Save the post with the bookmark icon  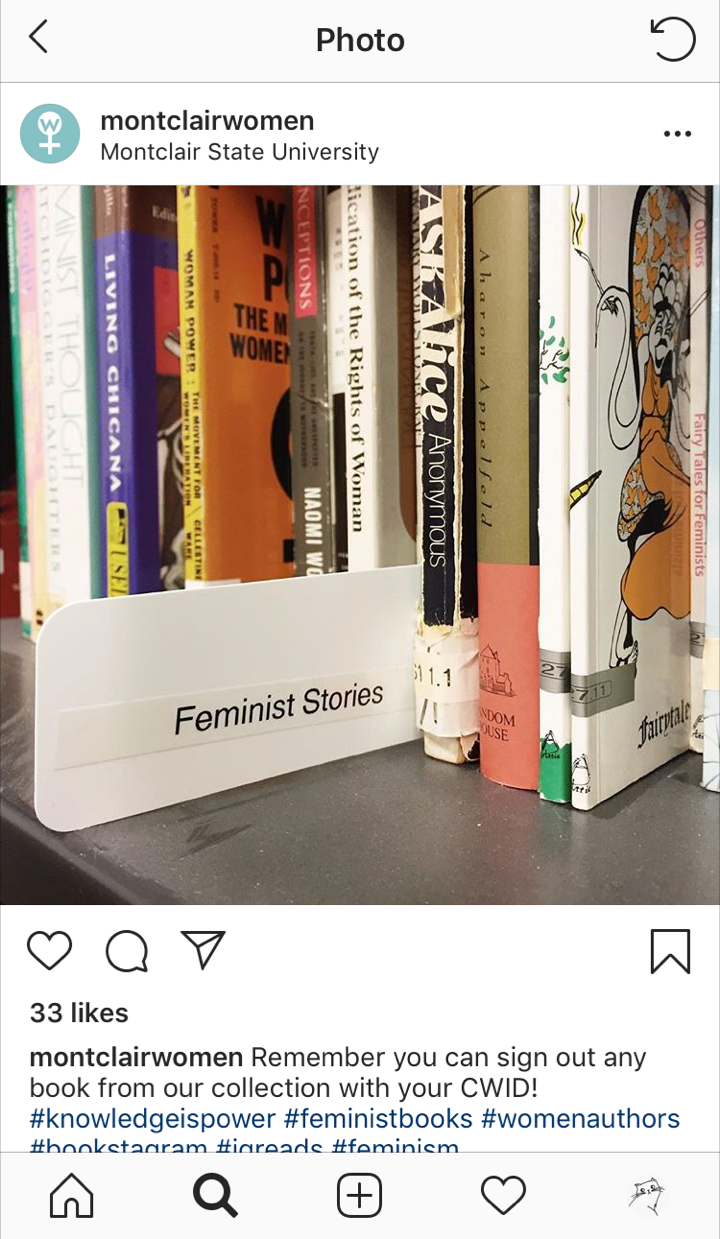[670, 951]
